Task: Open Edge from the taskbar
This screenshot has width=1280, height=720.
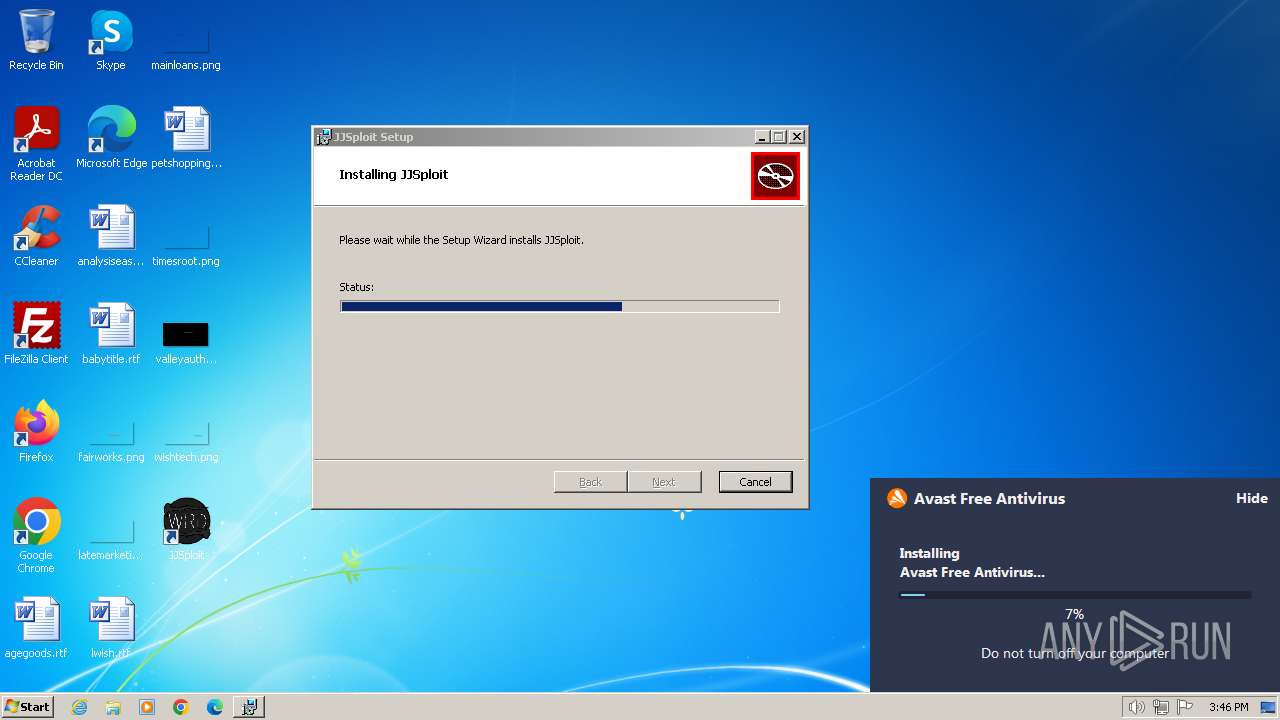Action: [215, 707]
